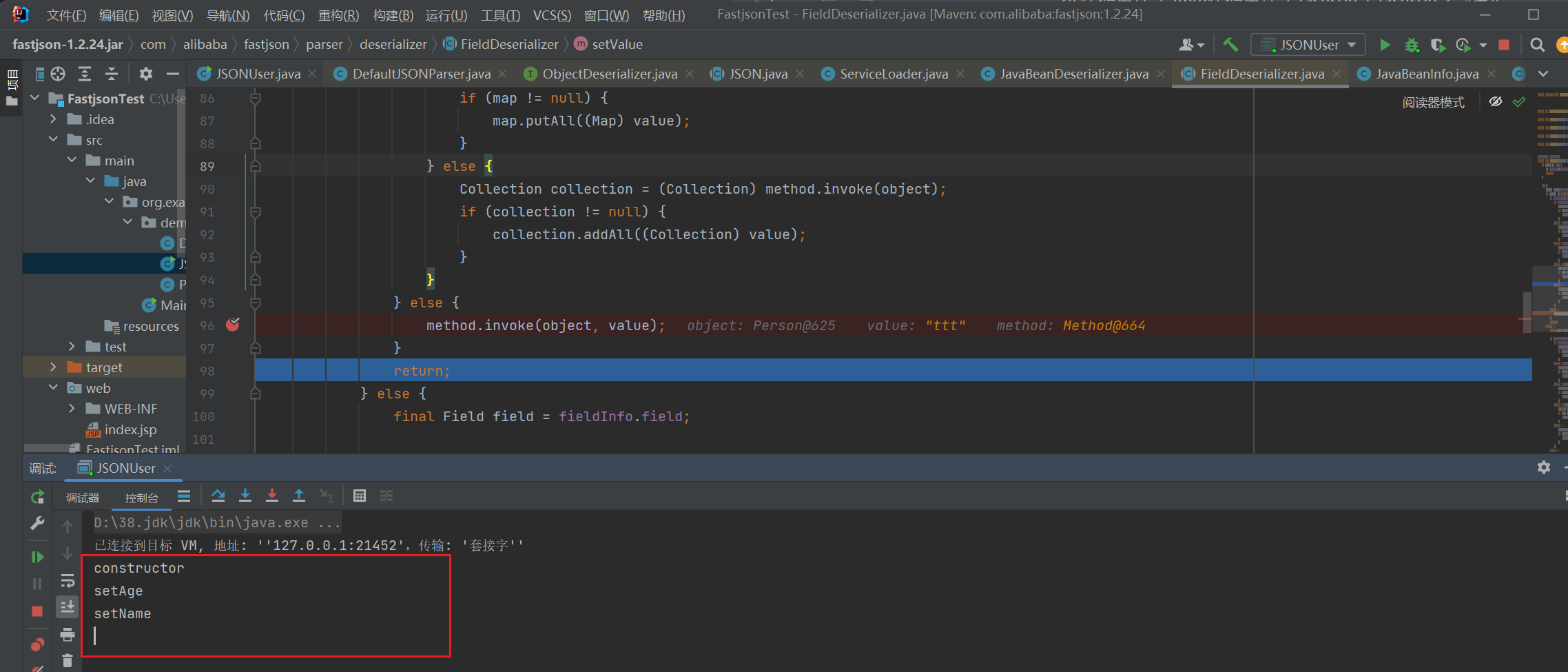Open the JSONUser run configuration dropdown
The height and width of the screenshot is (672, 1568).
click(x=1308, y=45)
